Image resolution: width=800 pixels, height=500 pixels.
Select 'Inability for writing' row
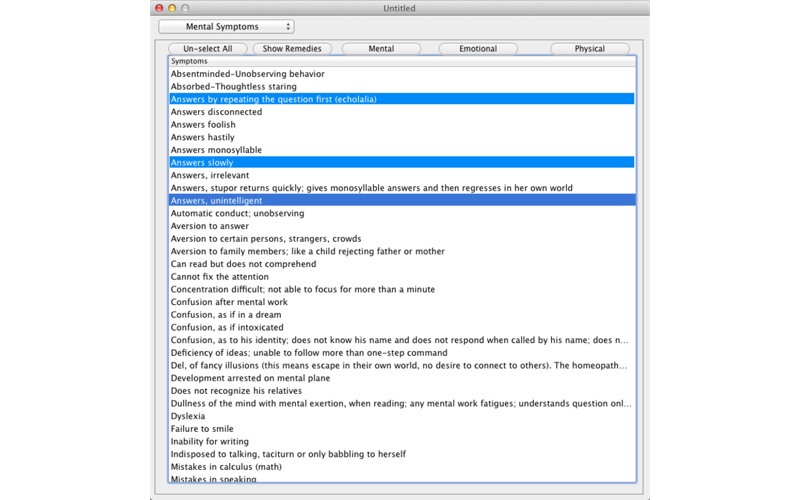tap(402, 441)
